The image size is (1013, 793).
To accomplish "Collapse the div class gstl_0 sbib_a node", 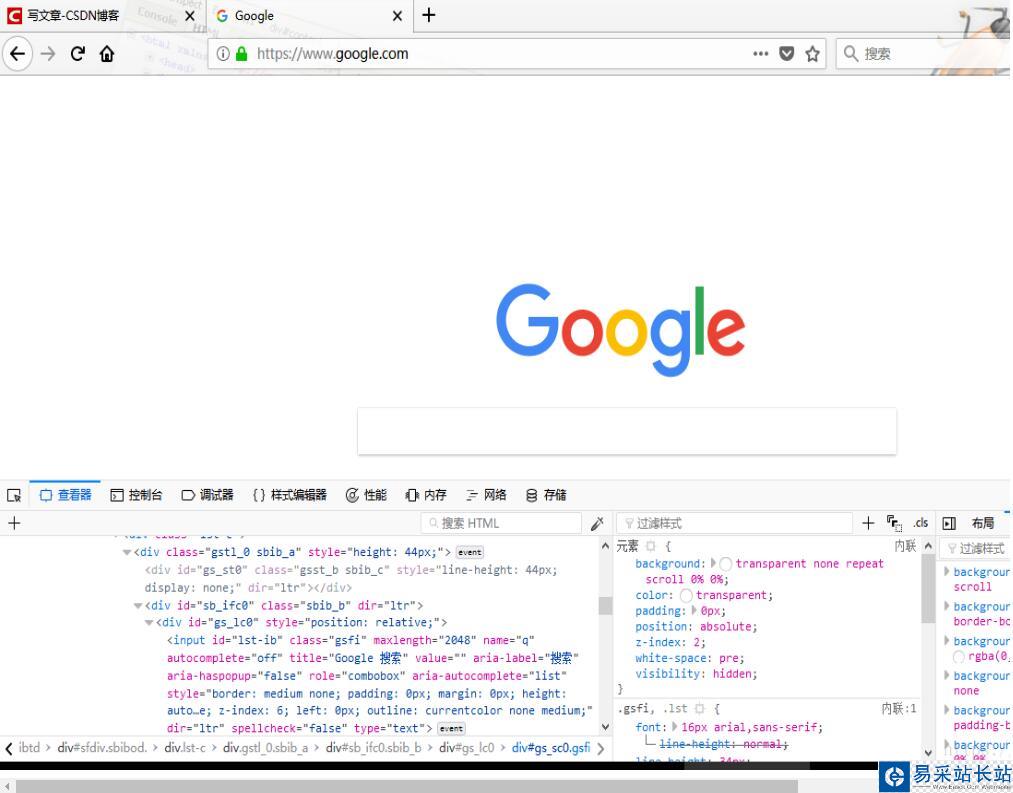I will [x=127, y=553].
